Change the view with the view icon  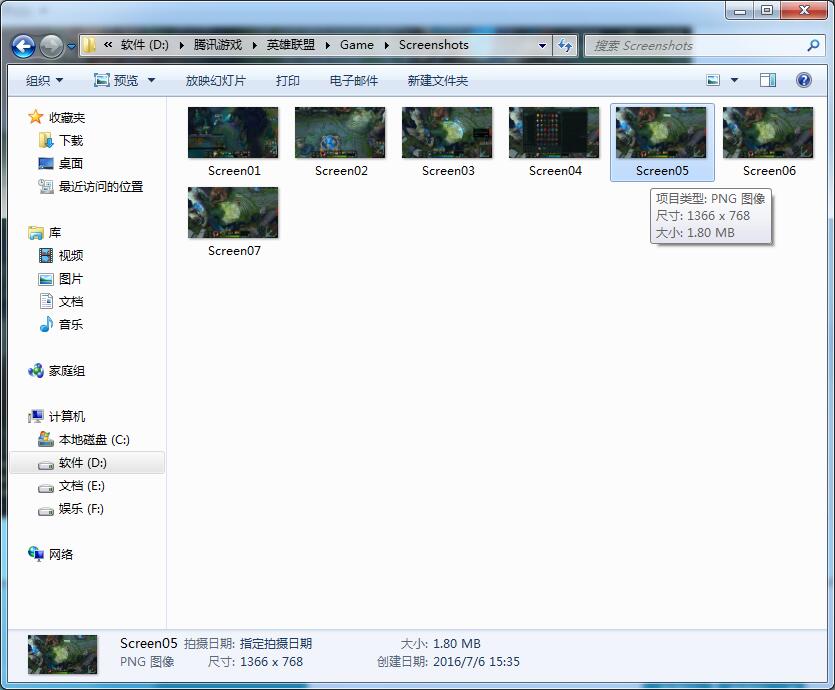[713, 80]
